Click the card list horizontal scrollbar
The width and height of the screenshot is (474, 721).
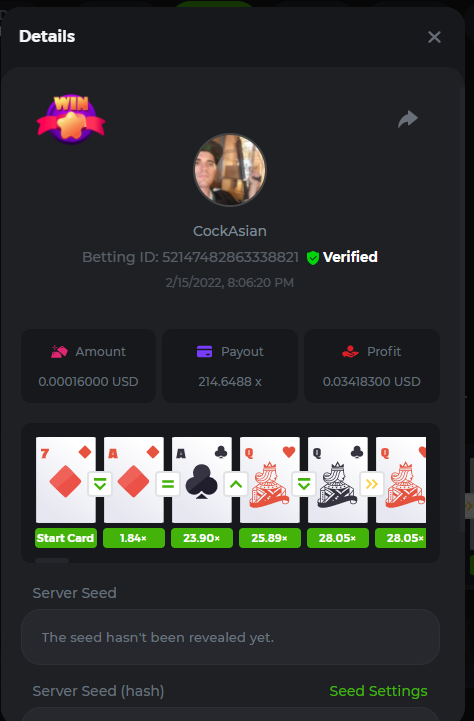pos(52,561)
